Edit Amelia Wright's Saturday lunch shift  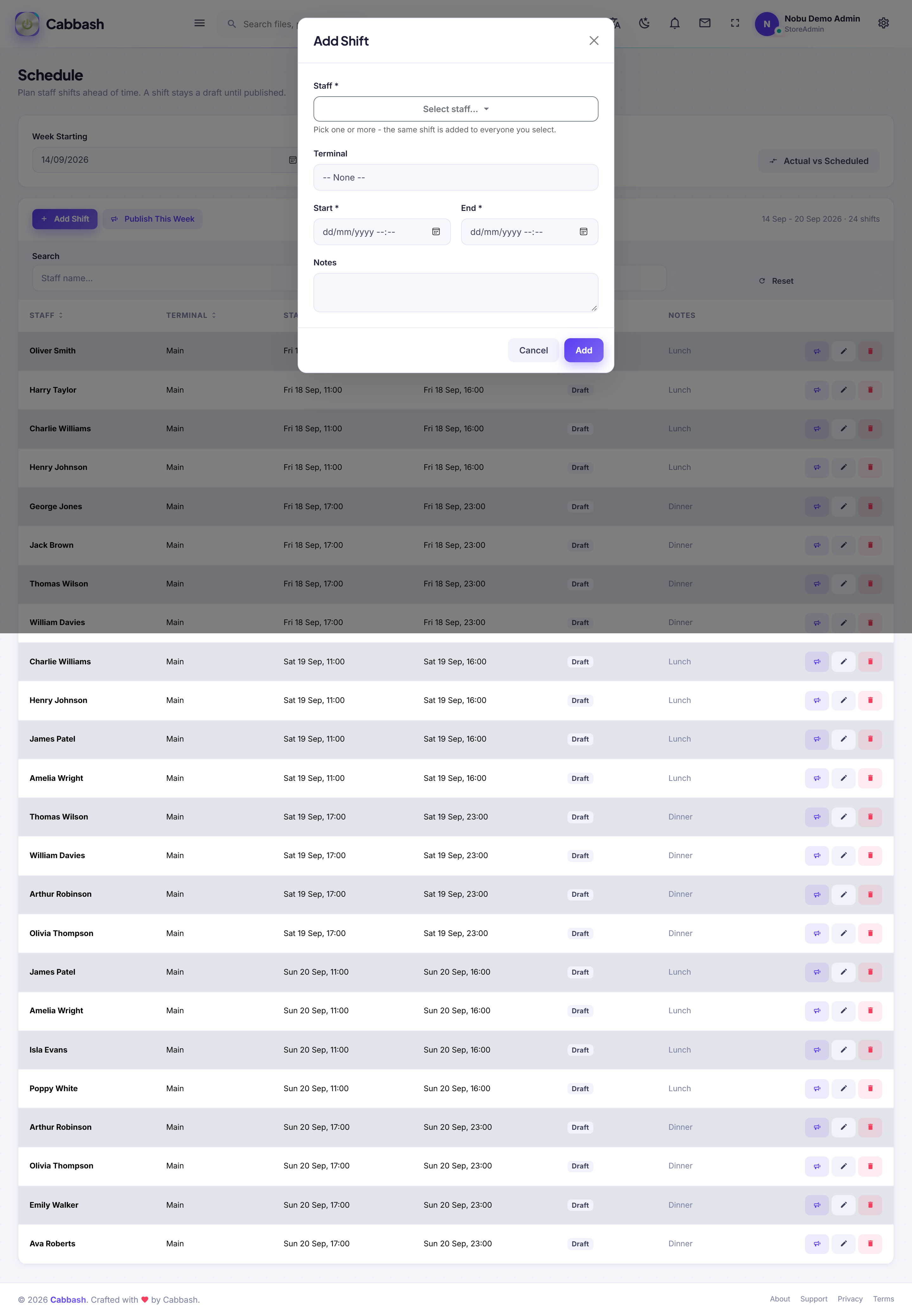[843, 778]
